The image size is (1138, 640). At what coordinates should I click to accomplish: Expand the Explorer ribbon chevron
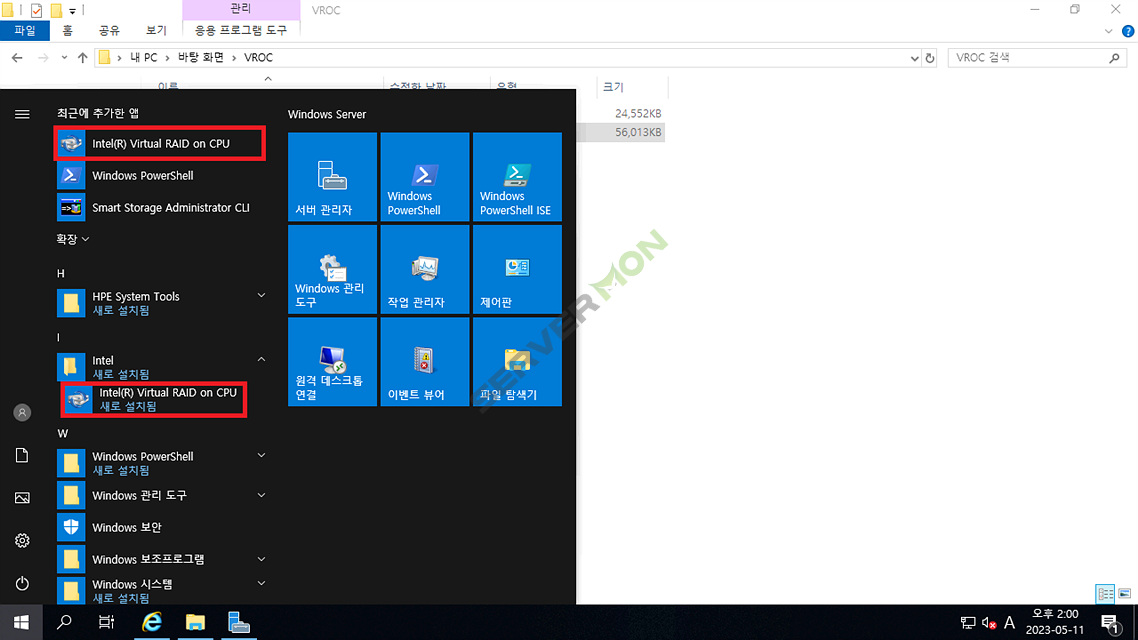(x=1108, y=31)
